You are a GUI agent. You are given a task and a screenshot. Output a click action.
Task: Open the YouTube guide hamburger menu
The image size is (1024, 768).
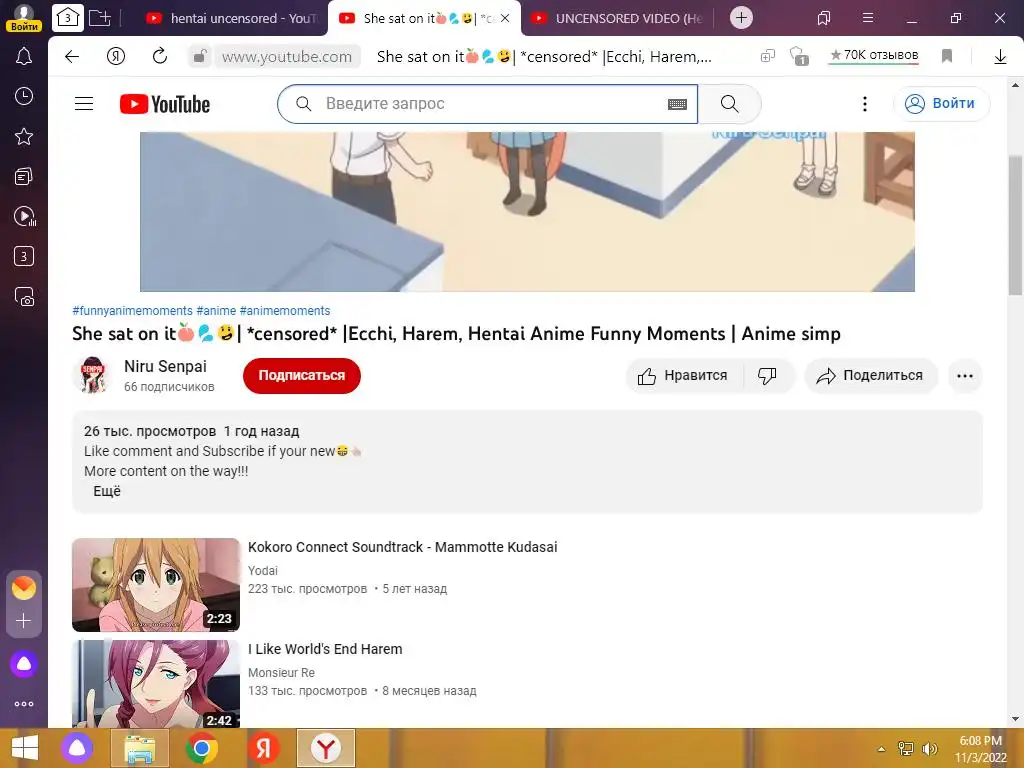coord(84,104)
